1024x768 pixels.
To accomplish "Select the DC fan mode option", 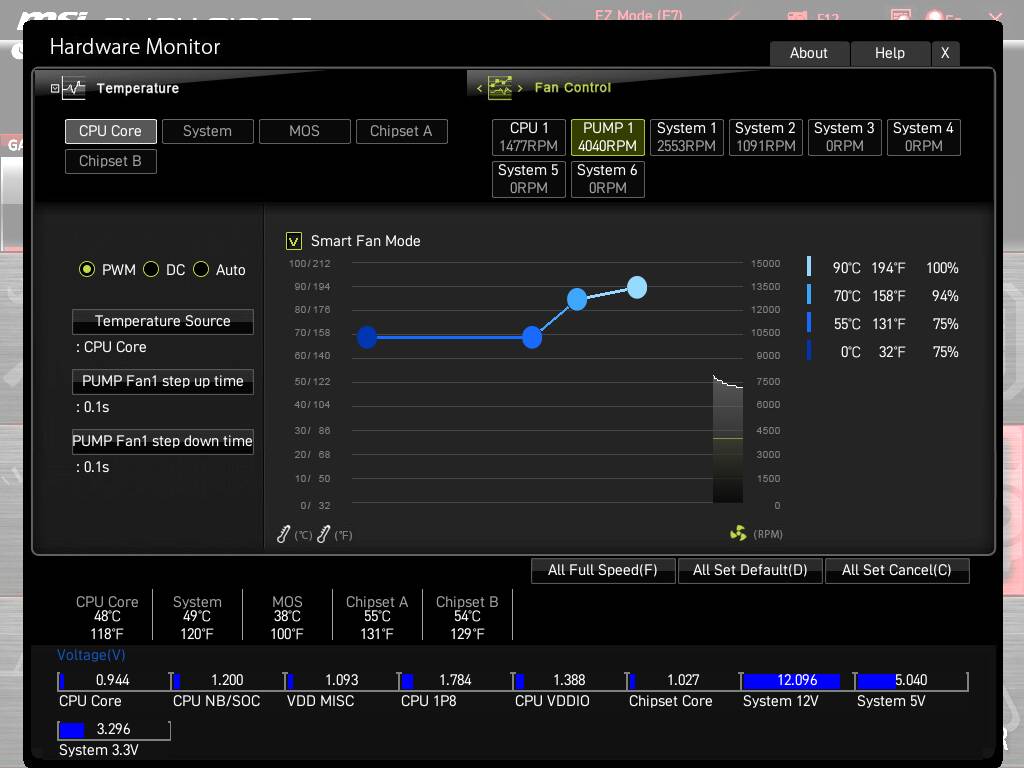I will 151,270.
